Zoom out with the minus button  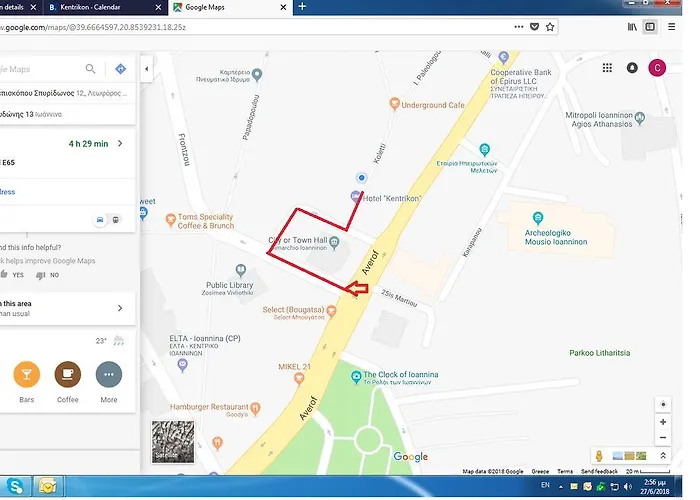(663, 438)
